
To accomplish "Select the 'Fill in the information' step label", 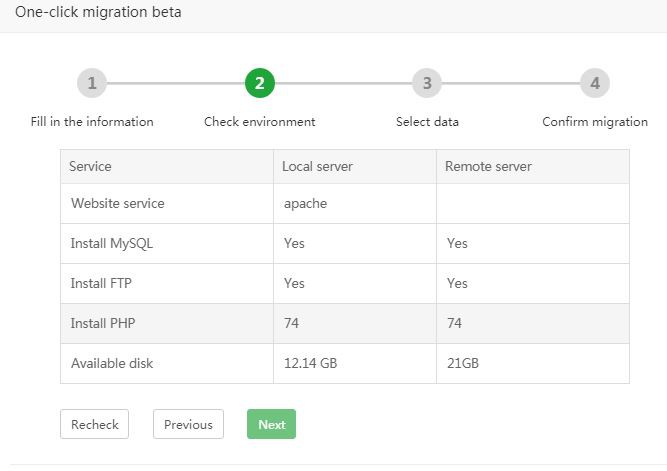I will [92, 122].
